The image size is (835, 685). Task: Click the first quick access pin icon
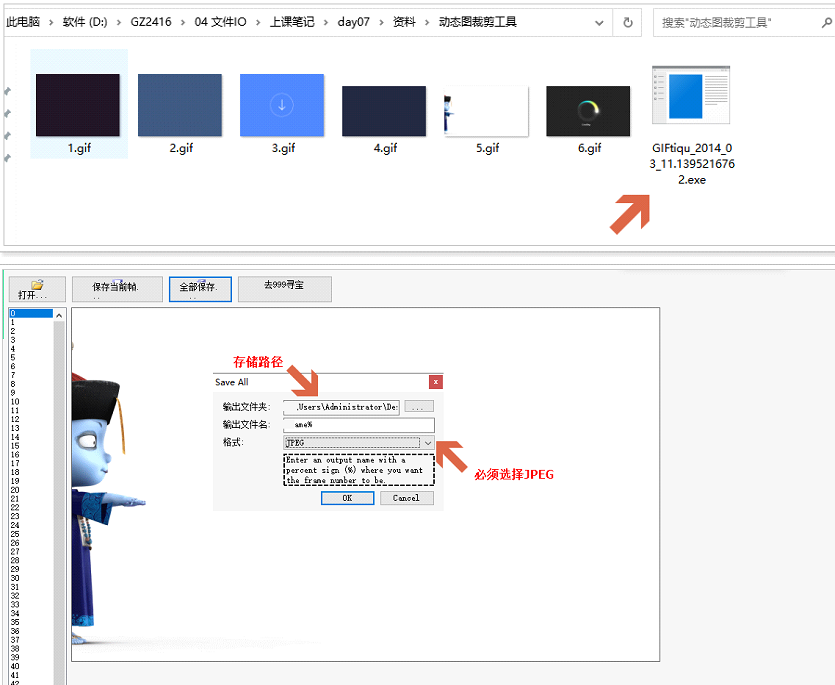pyautogui.click(x=7, y=92)
